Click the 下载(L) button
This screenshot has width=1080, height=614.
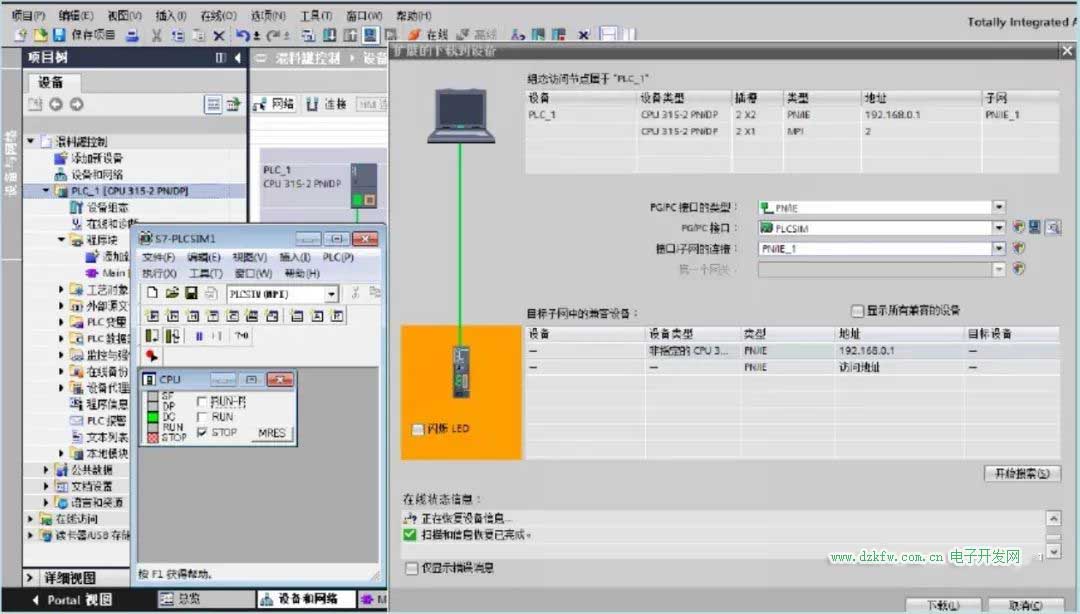[x=943, y=606]
